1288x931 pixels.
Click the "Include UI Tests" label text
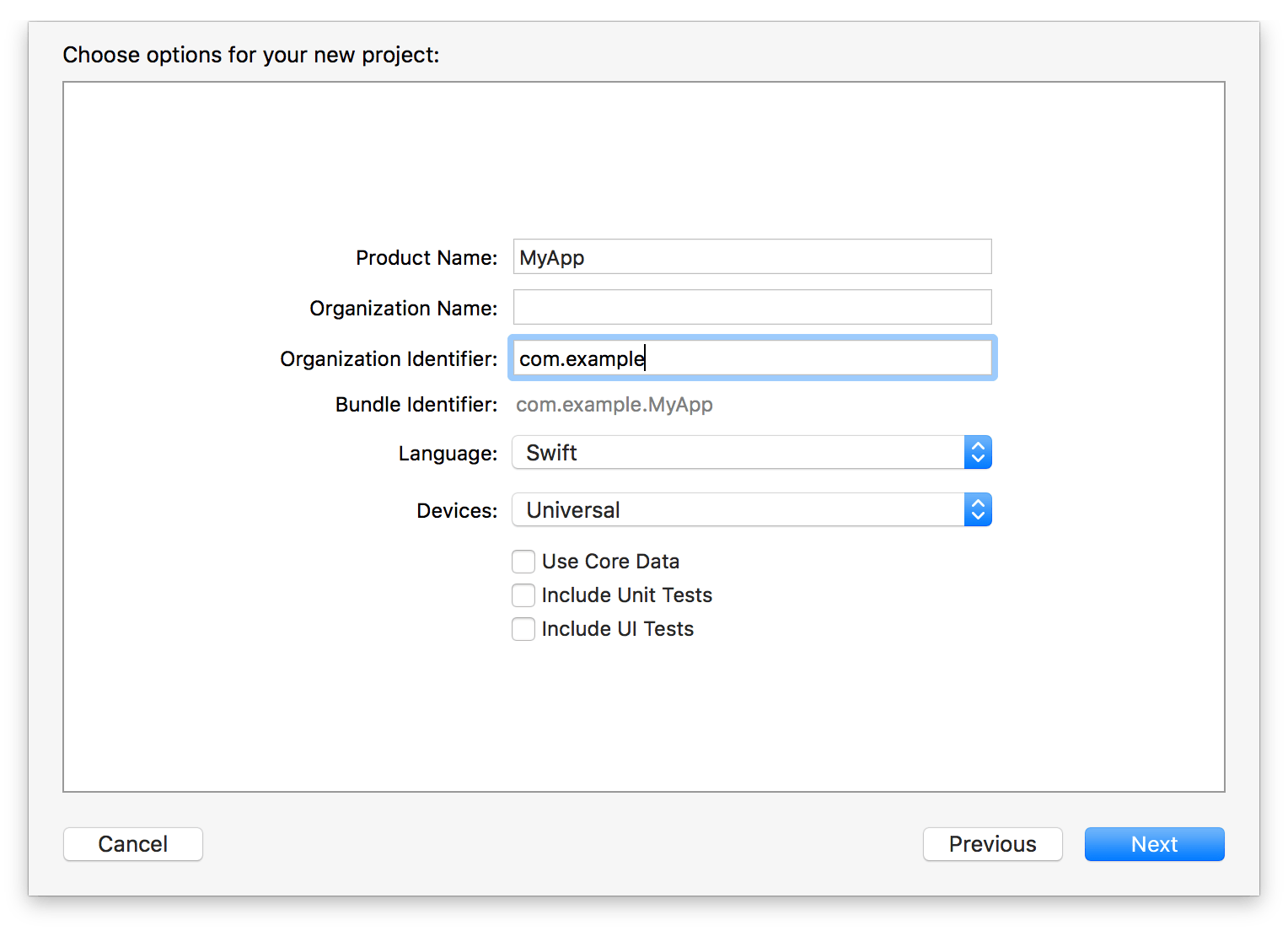pyautogui.click(x=617, y=629)
